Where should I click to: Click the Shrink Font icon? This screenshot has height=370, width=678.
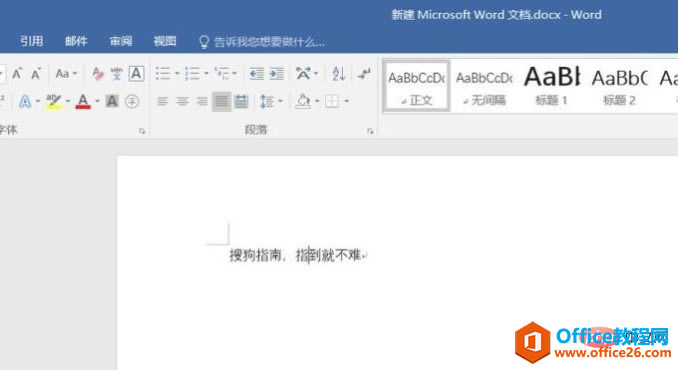pos(36,74)
